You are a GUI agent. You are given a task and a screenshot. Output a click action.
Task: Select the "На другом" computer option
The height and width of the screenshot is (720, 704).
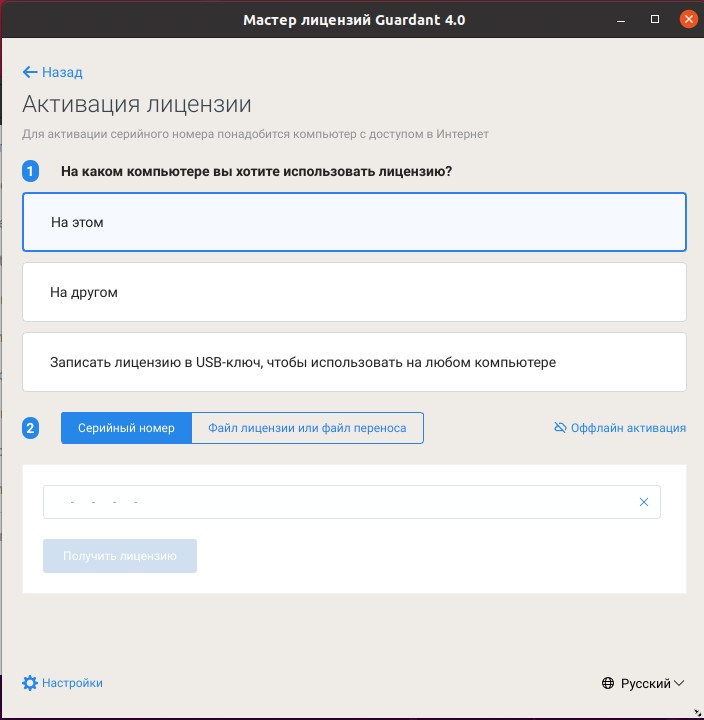(354, 292)
